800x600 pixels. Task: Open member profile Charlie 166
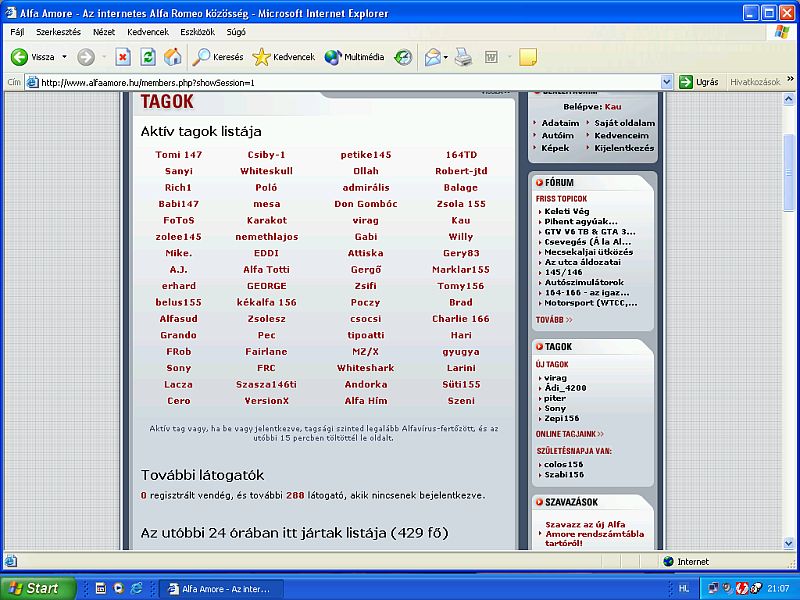(x=461, y=318)
